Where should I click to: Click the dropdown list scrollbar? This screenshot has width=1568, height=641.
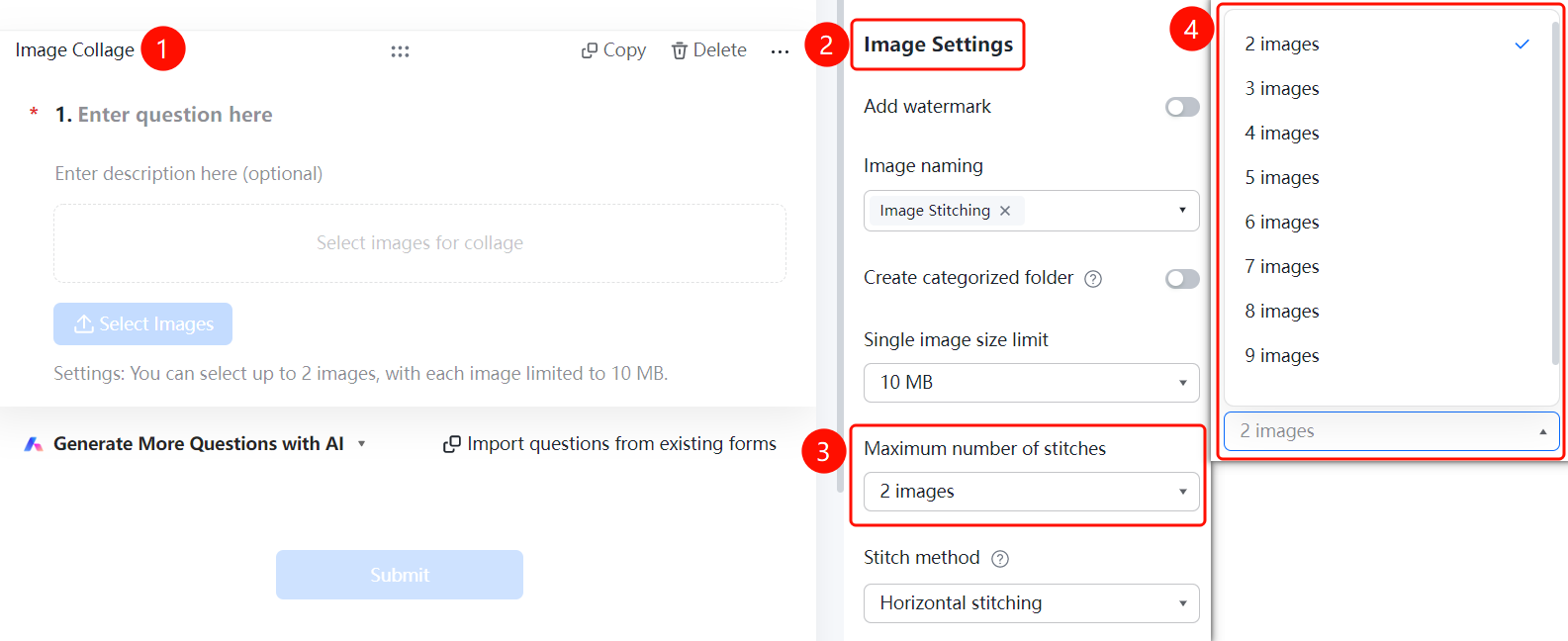click(x=1555, y=193)
